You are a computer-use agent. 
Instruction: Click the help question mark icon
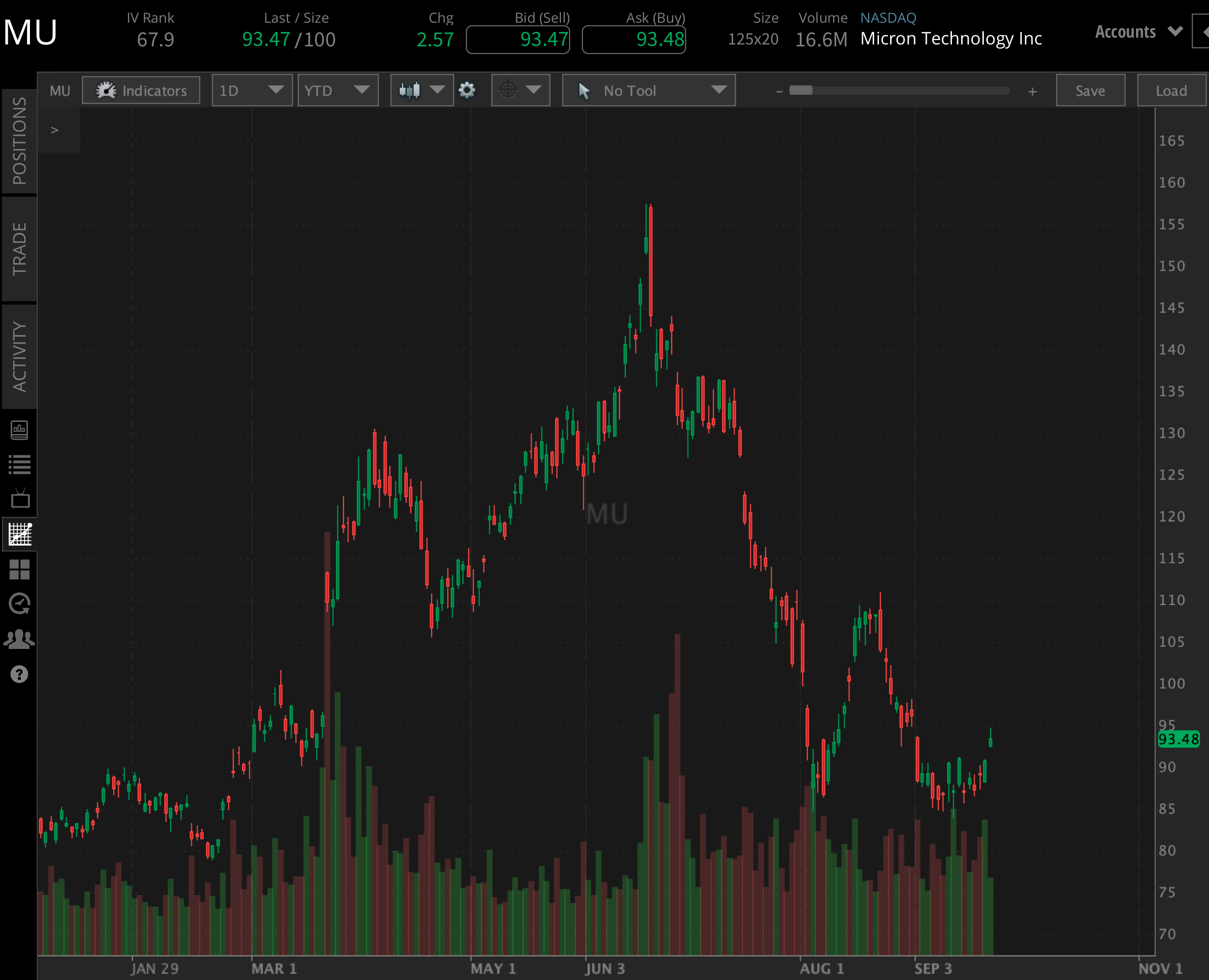pyautogui.click(x=19, y=674)
